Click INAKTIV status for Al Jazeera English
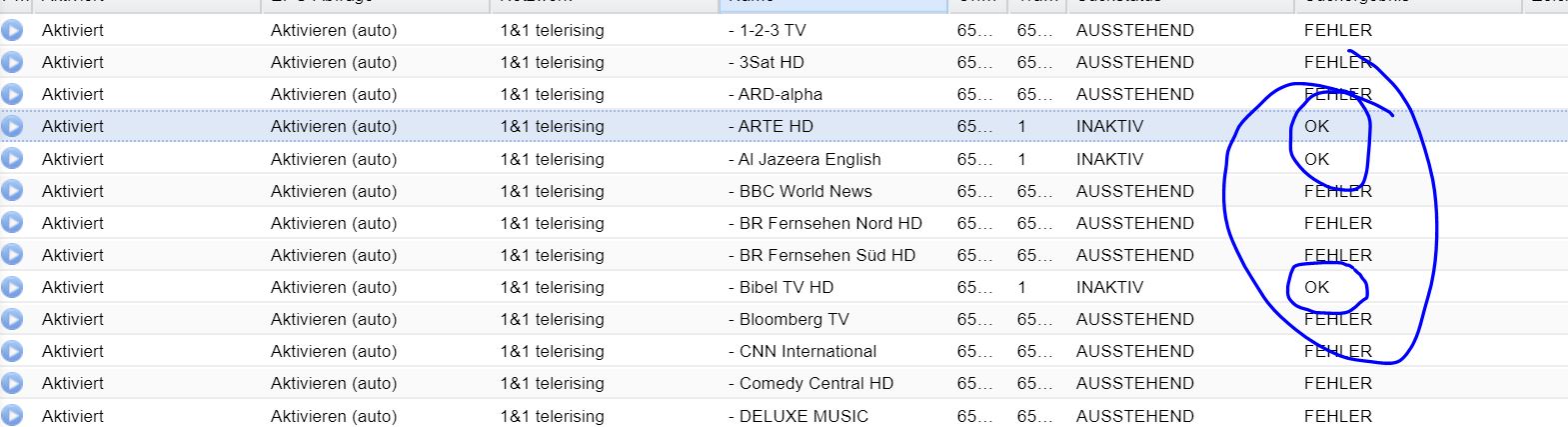 (x=1109, y=159)
